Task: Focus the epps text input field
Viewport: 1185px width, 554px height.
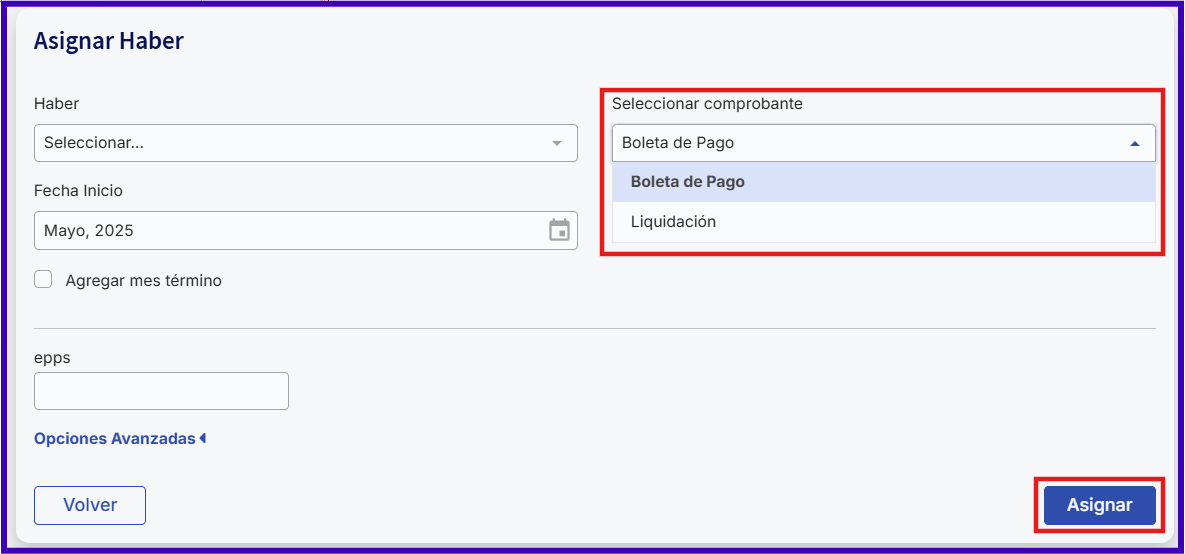Action: (161, 391)
